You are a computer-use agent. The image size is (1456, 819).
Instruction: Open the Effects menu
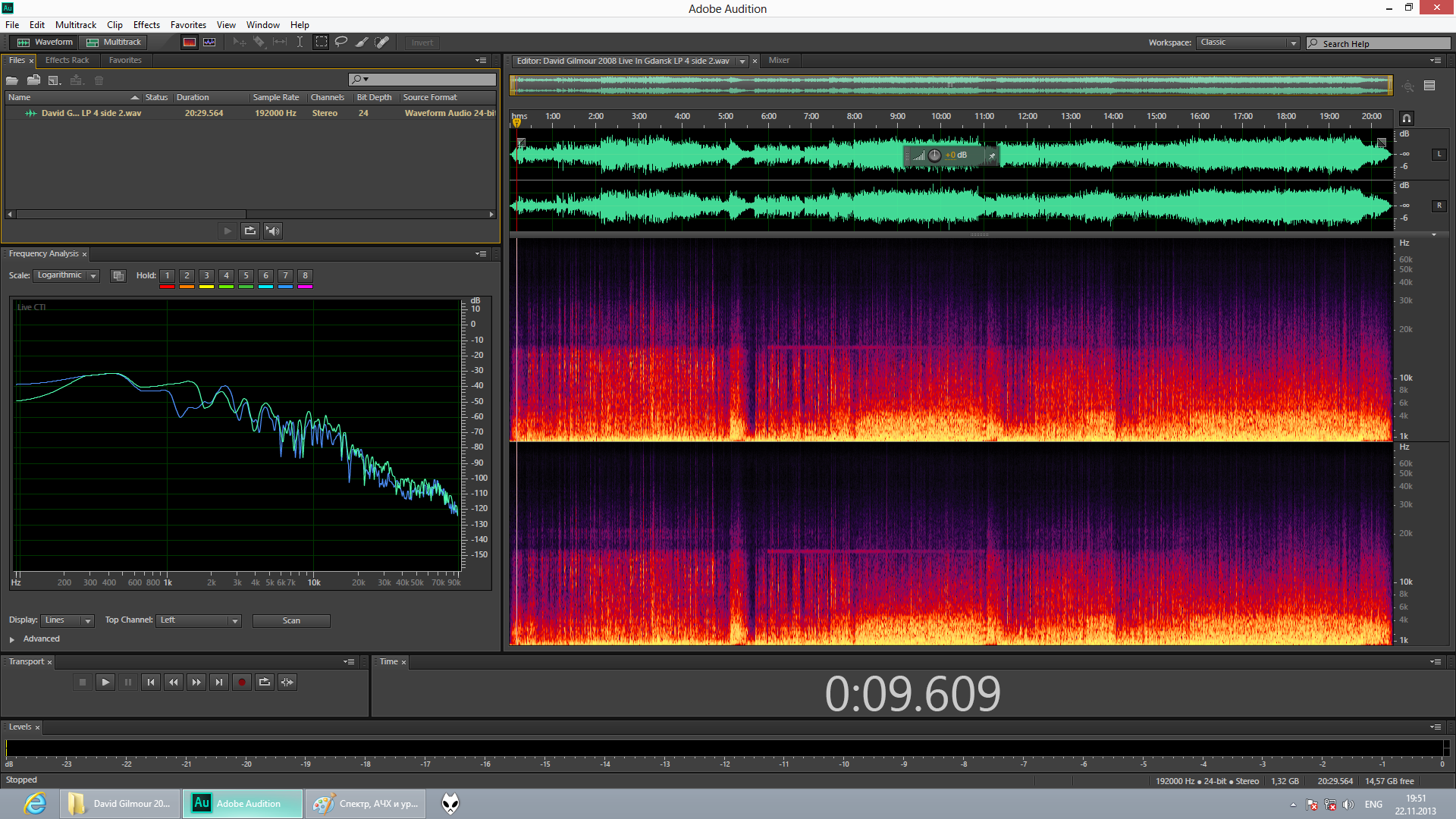point(146,25)
